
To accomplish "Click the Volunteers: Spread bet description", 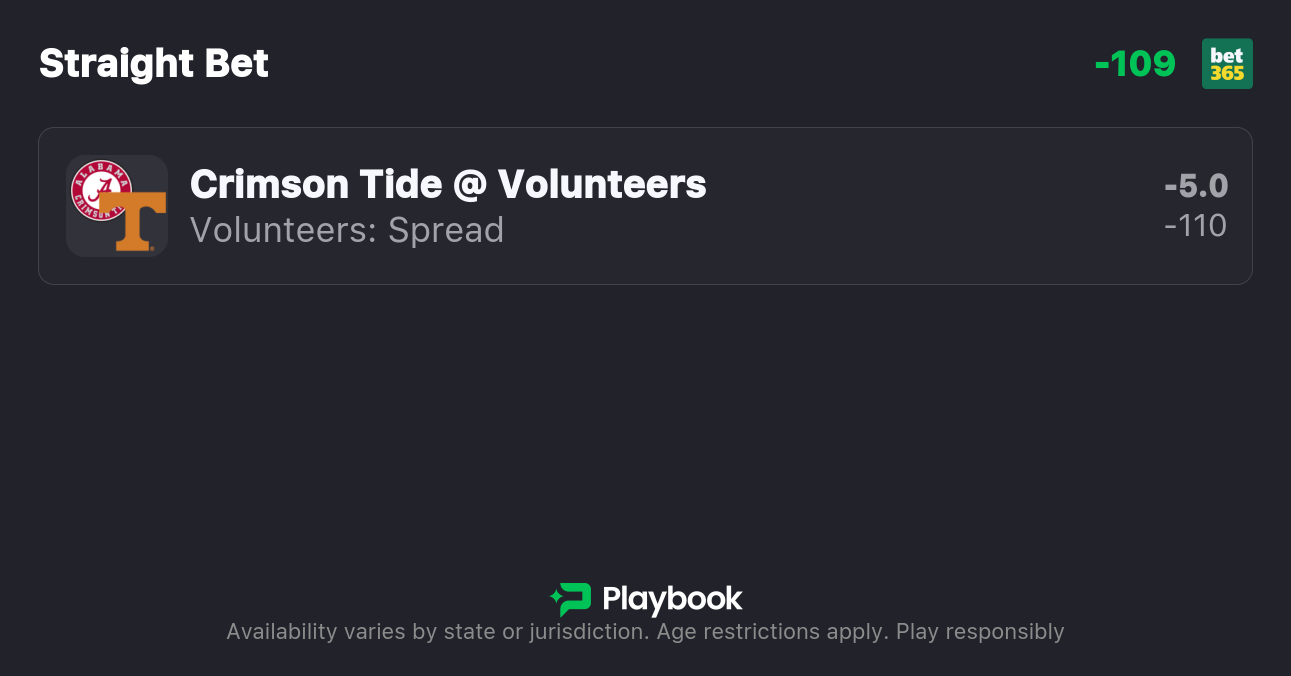I will [347, 230].
